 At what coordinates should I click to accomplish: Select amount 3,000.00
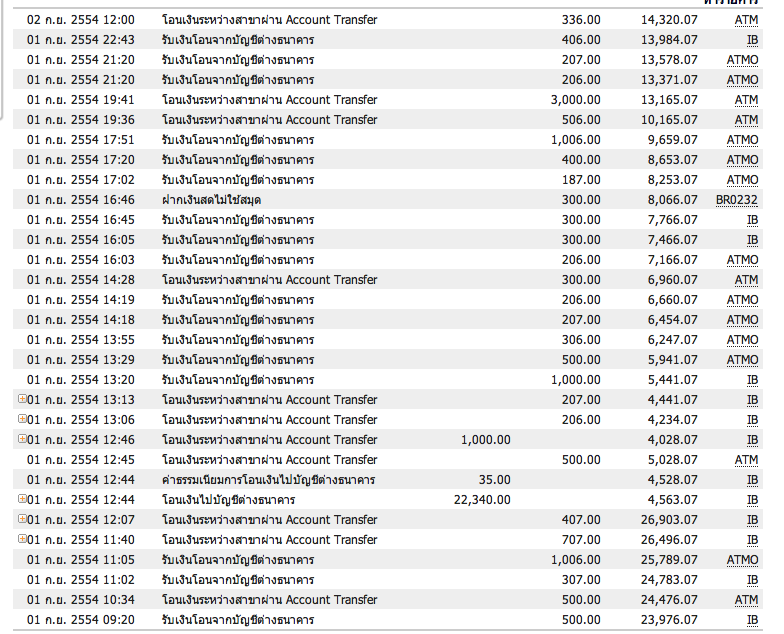576,100
